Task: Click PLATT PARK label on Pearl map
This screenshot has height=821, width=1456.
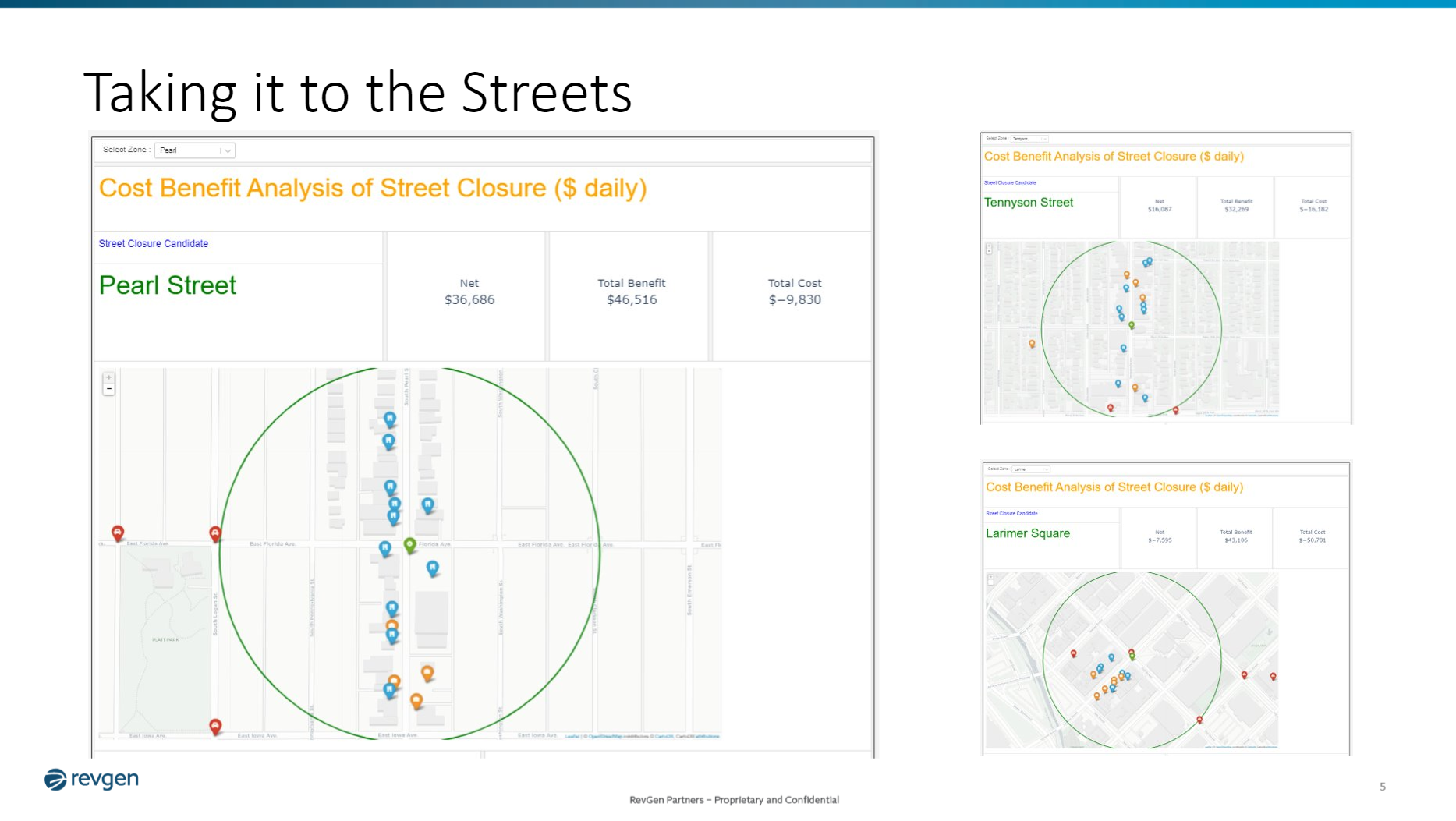Action: (165, 639)
